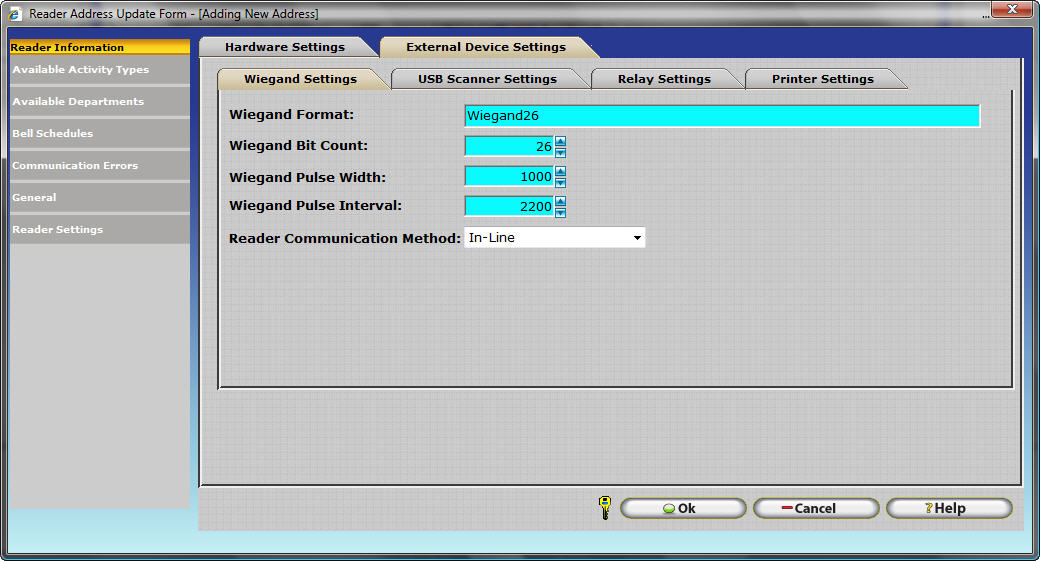Open Help for this form
The image size is (1040, 561).
pyautogui.click(x=948, y=508)
